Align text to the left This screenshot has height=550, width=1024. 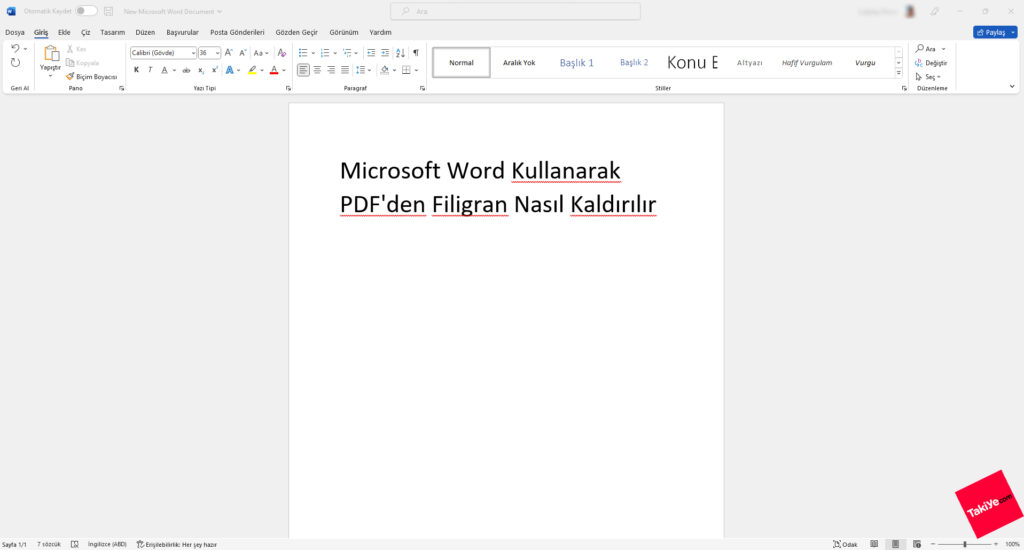coord(303,70)
